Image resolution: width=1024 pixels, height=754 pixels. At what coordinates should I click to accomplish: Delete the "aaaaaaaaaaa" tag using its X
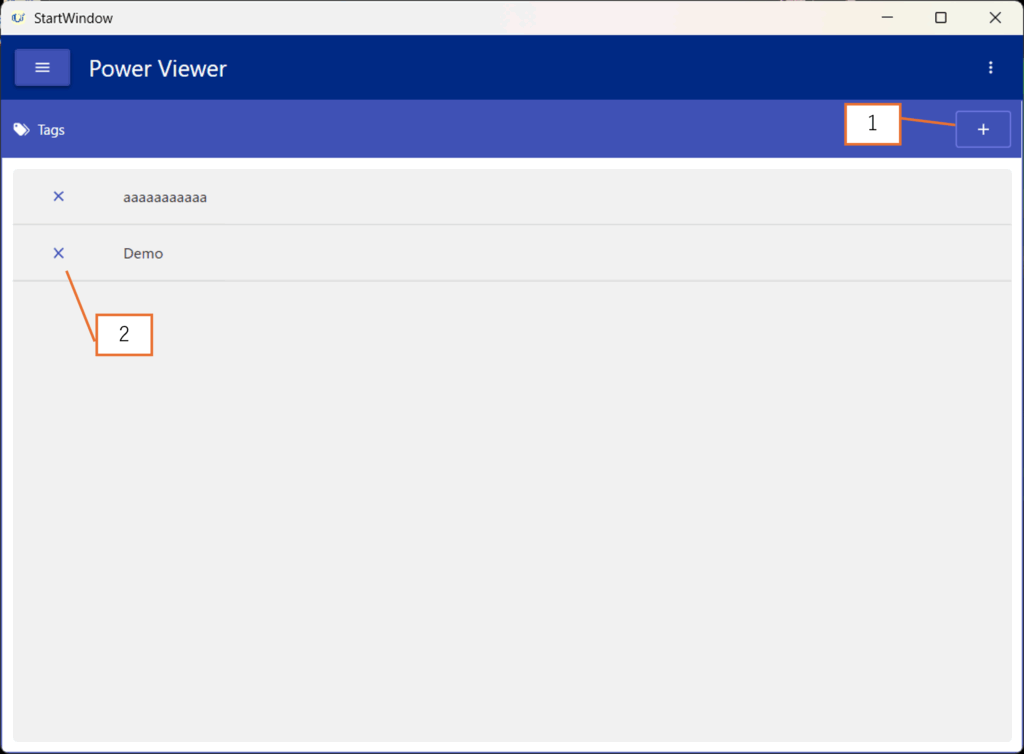click(58, 197)
